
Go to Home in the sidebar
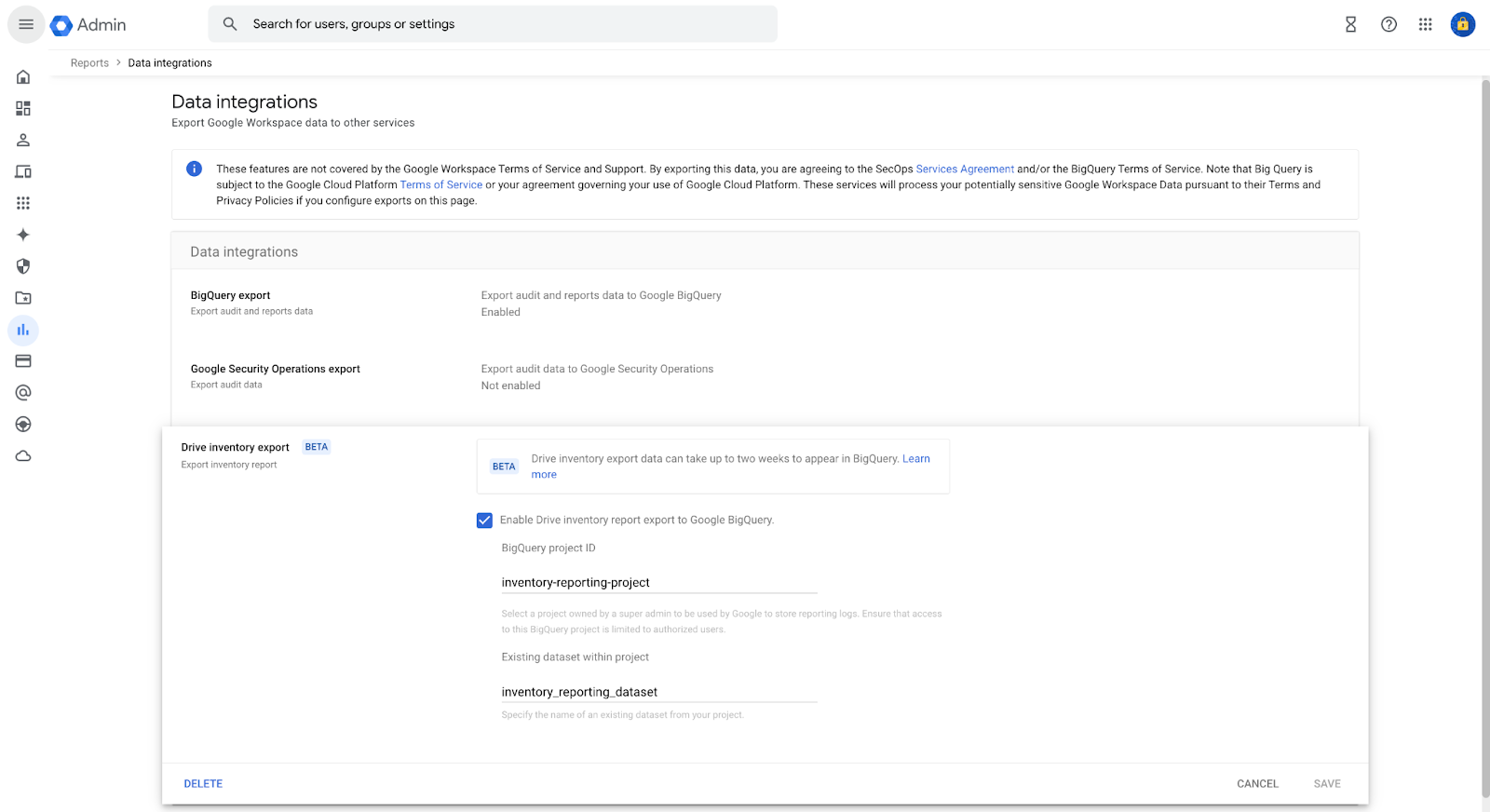23,77
